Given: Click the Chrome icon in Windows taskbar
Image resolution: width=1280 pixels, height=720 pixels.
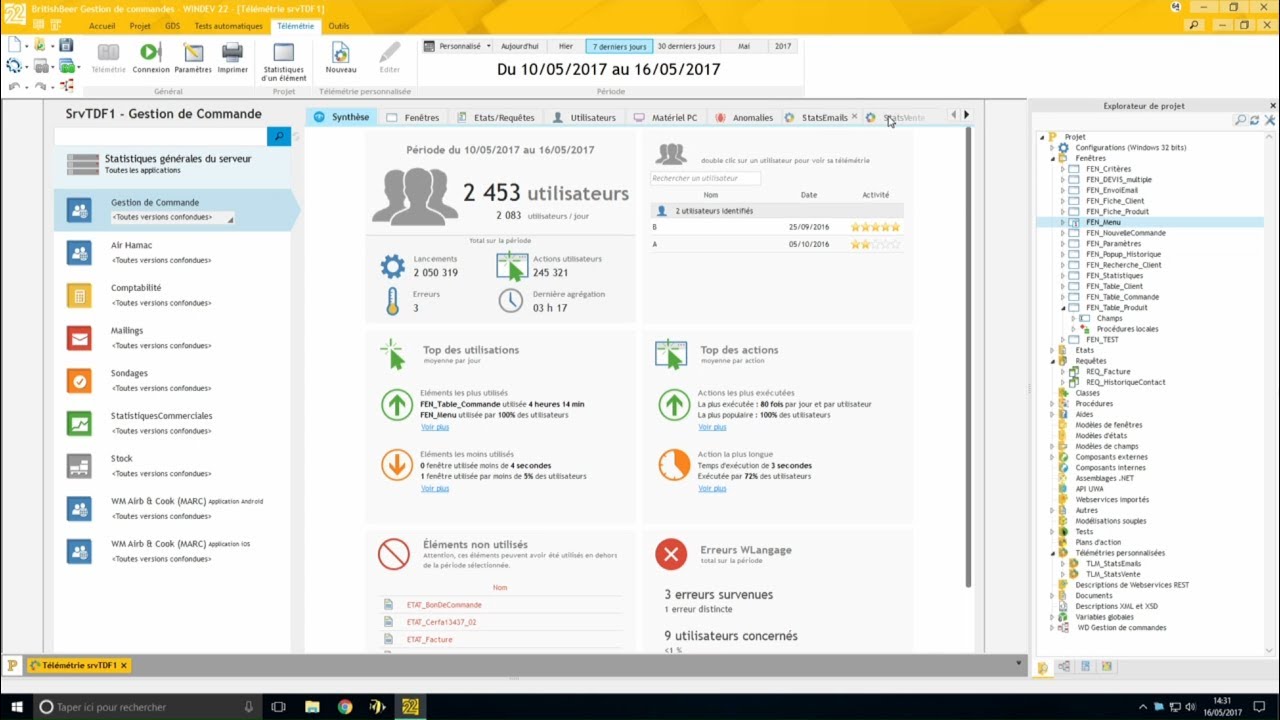Looking at the screenshot, I should pyautogui.click(x=345, y=707).
